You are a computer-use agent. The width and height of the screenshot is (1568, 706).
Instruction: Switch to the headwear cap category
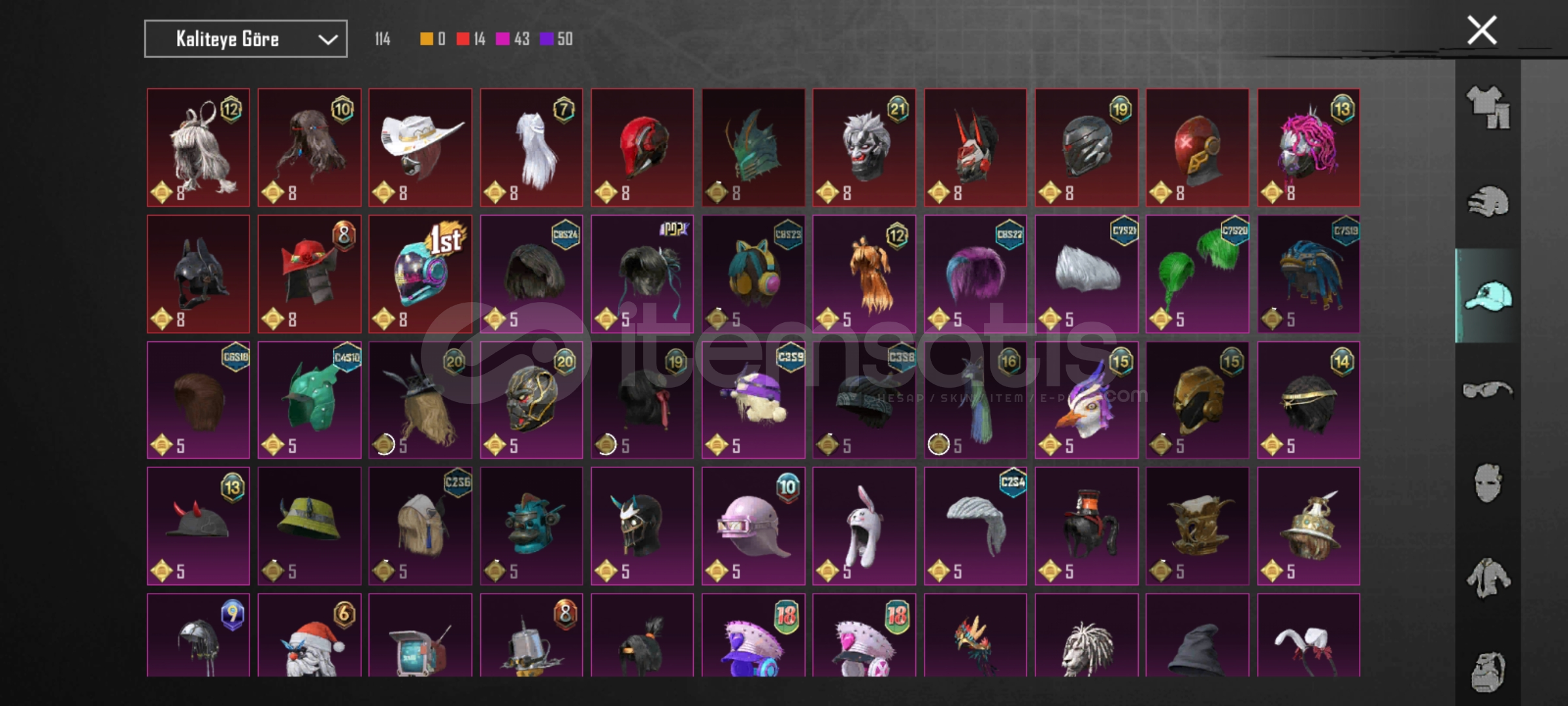(1488, 296)
